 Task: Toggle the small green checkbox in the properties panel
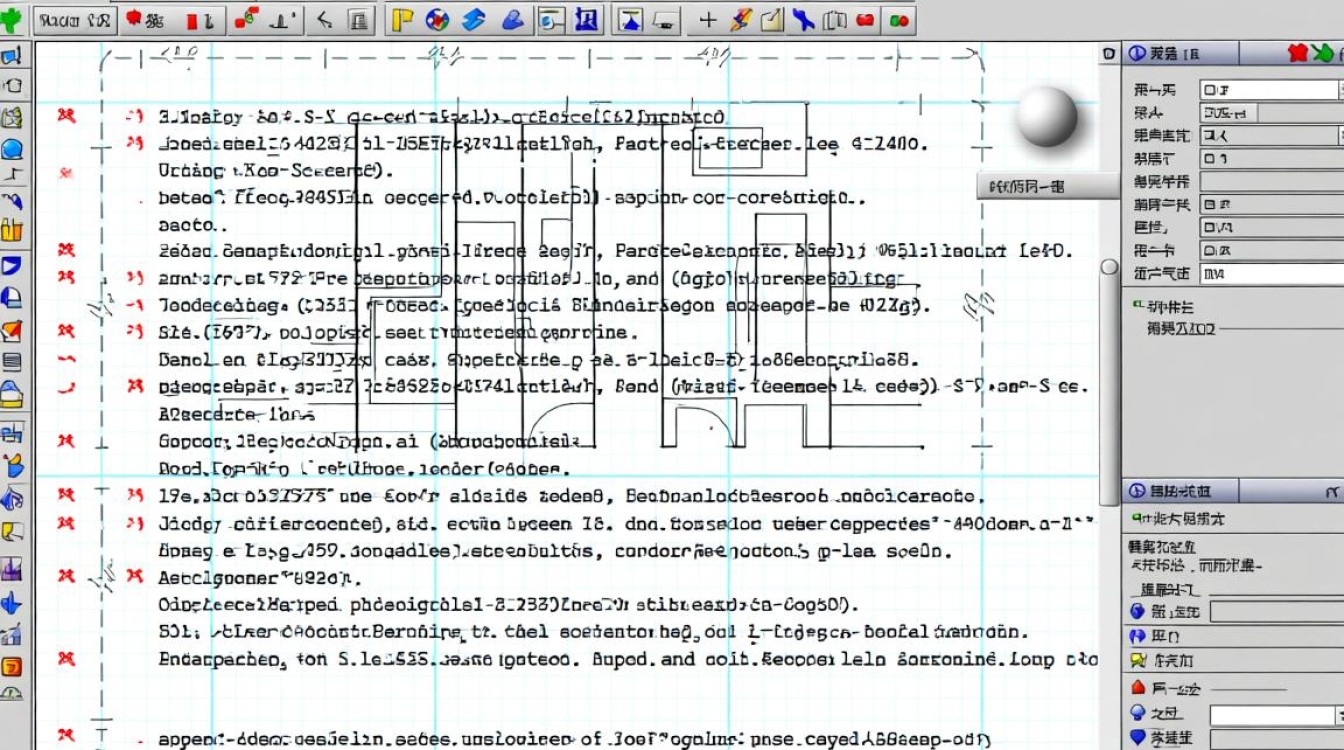[x=1137, y=305]
